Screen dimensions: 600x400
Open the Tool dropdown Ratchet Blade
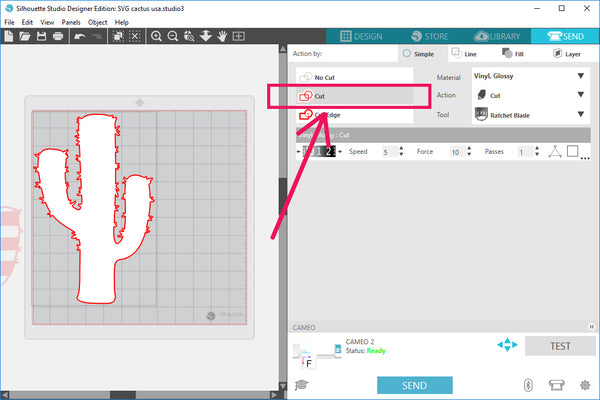530,114
